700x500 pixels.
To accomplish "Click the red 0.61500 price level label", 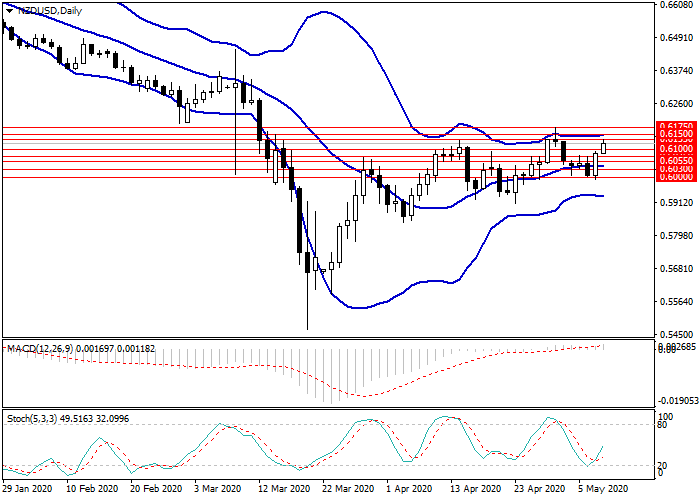I will click(x=674, y=134).
